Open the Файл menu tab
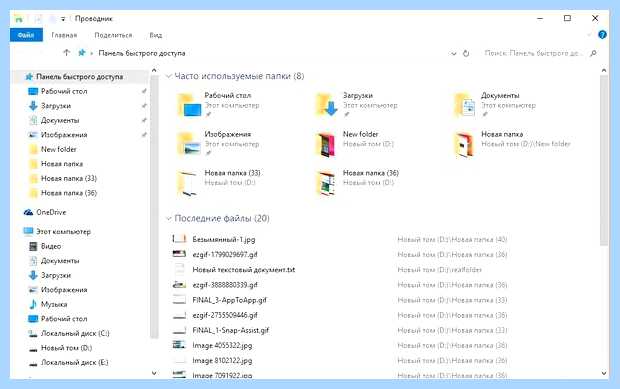Image resolution: width=620 pixels, height=389 pixels. tap(26, 35)
